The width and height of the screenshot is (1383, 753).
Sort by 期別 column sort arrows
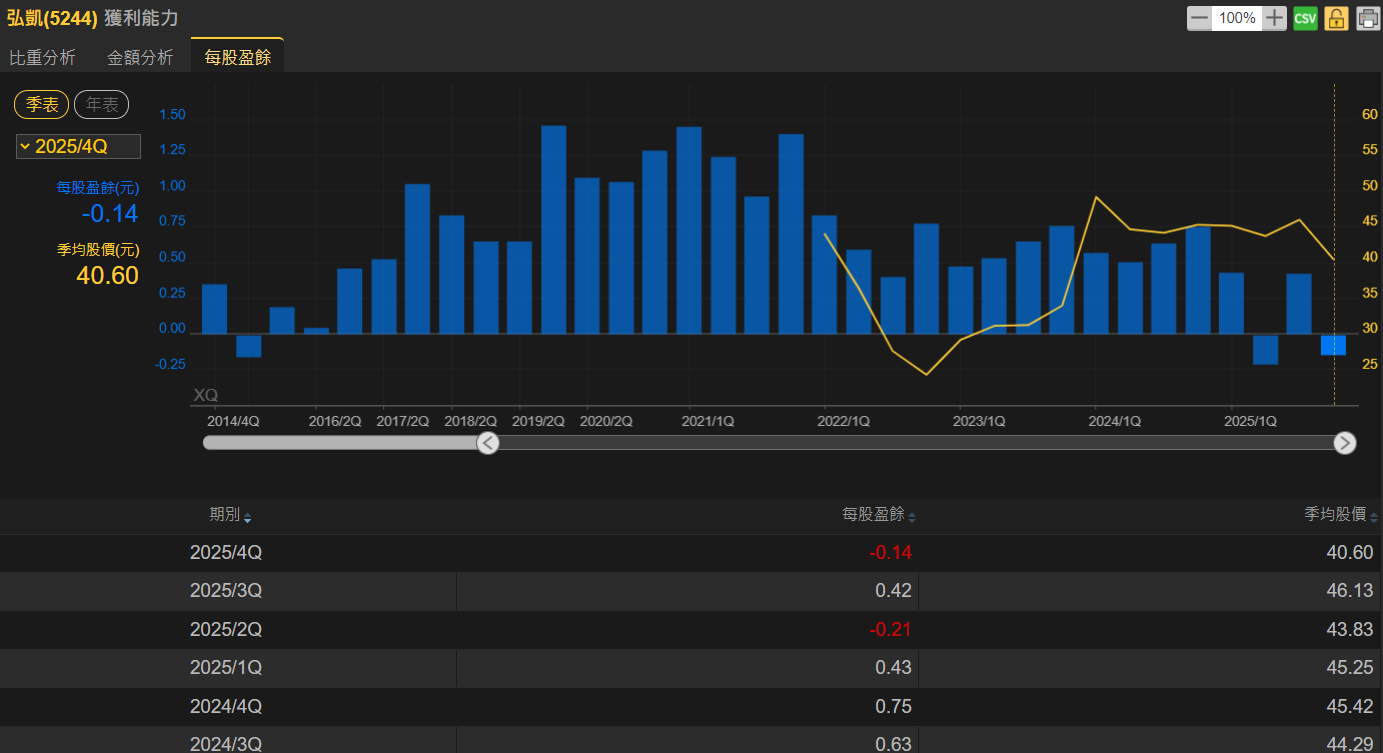[x=248, y=517]
